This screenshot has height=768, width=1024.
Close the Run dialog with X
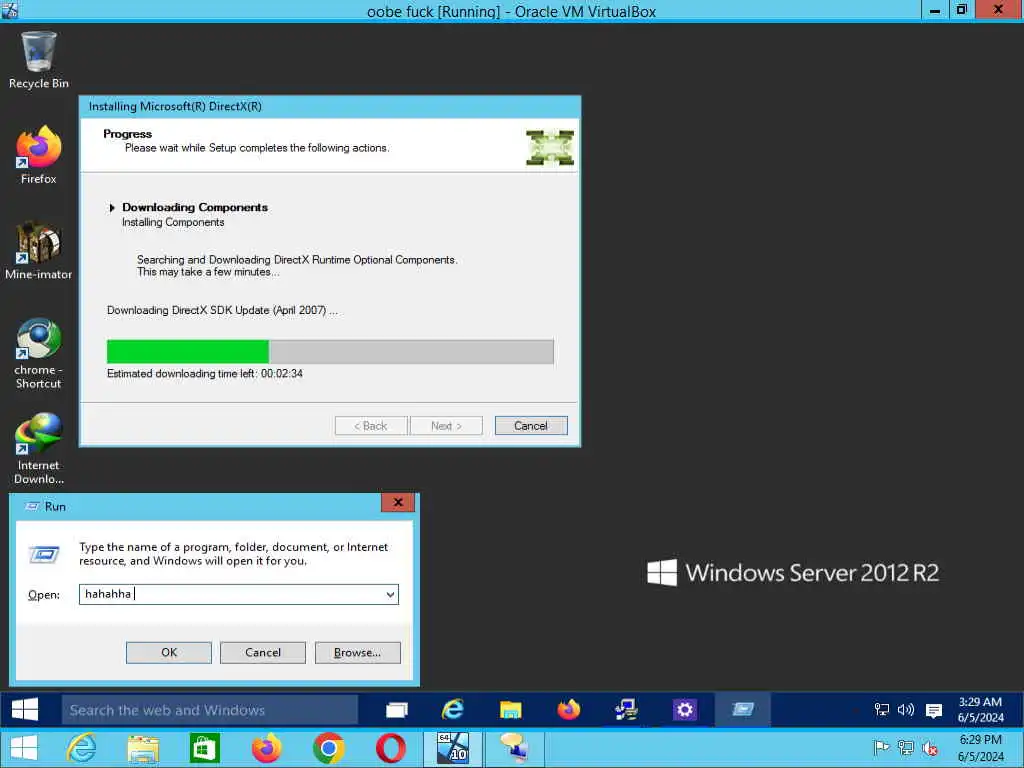pyautogui.click(x=398, y=502)
